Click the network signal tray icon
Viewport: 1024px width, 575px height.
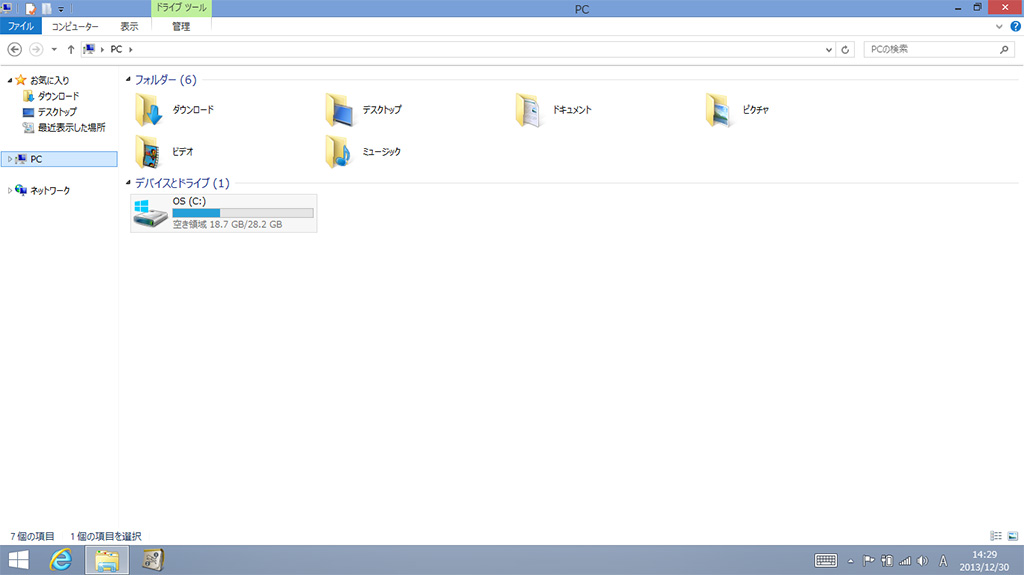[905, 561]
